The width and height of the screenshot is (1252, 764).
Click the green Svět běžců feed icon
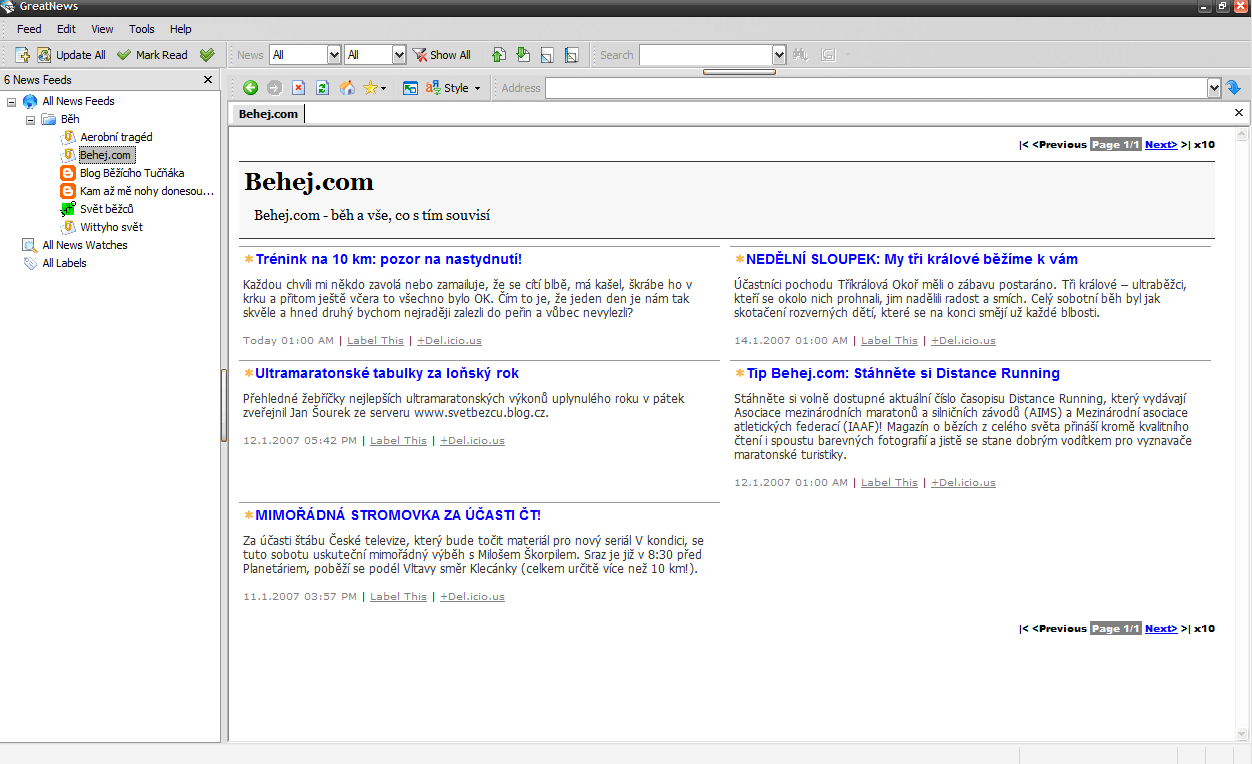tap(68, 209)
